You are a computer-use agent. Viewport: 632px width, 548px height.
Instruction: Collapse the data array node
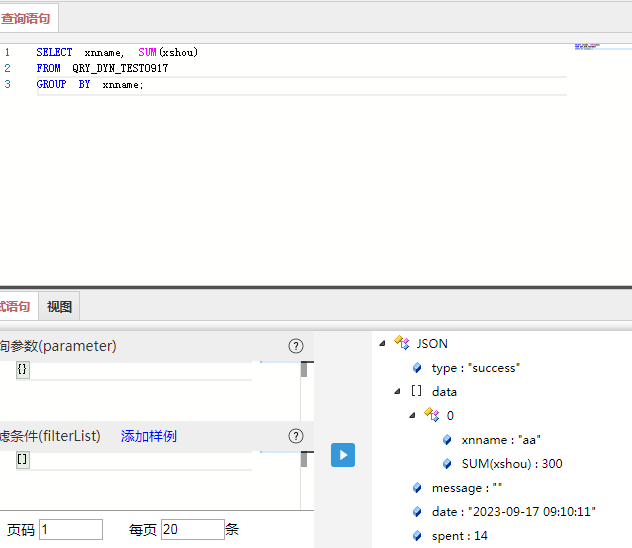click(398, 391)
